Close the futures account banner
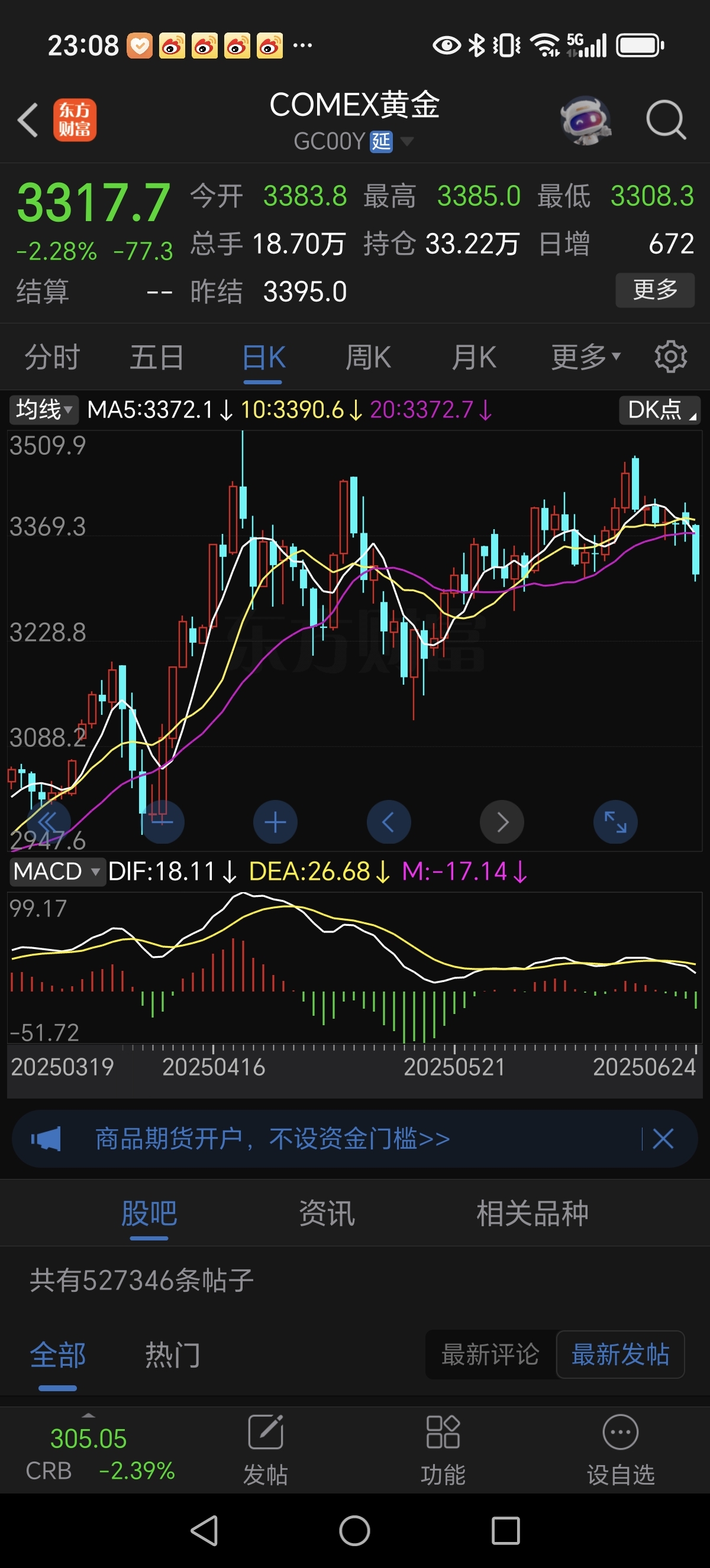The width and height of the screenshot is (710, 1568). pos(663,1138)
